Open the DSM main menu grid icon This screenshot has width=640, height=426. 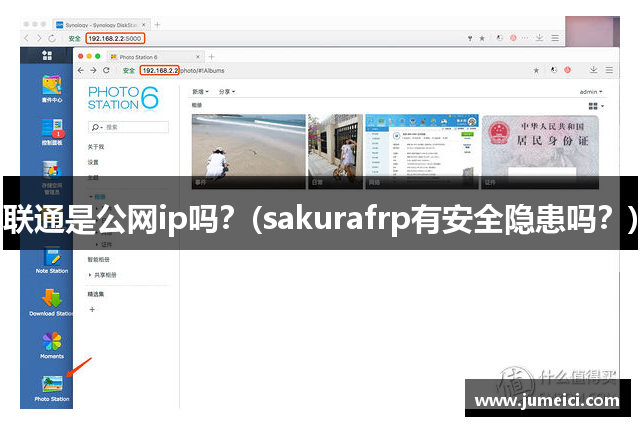tap(47, 55)
